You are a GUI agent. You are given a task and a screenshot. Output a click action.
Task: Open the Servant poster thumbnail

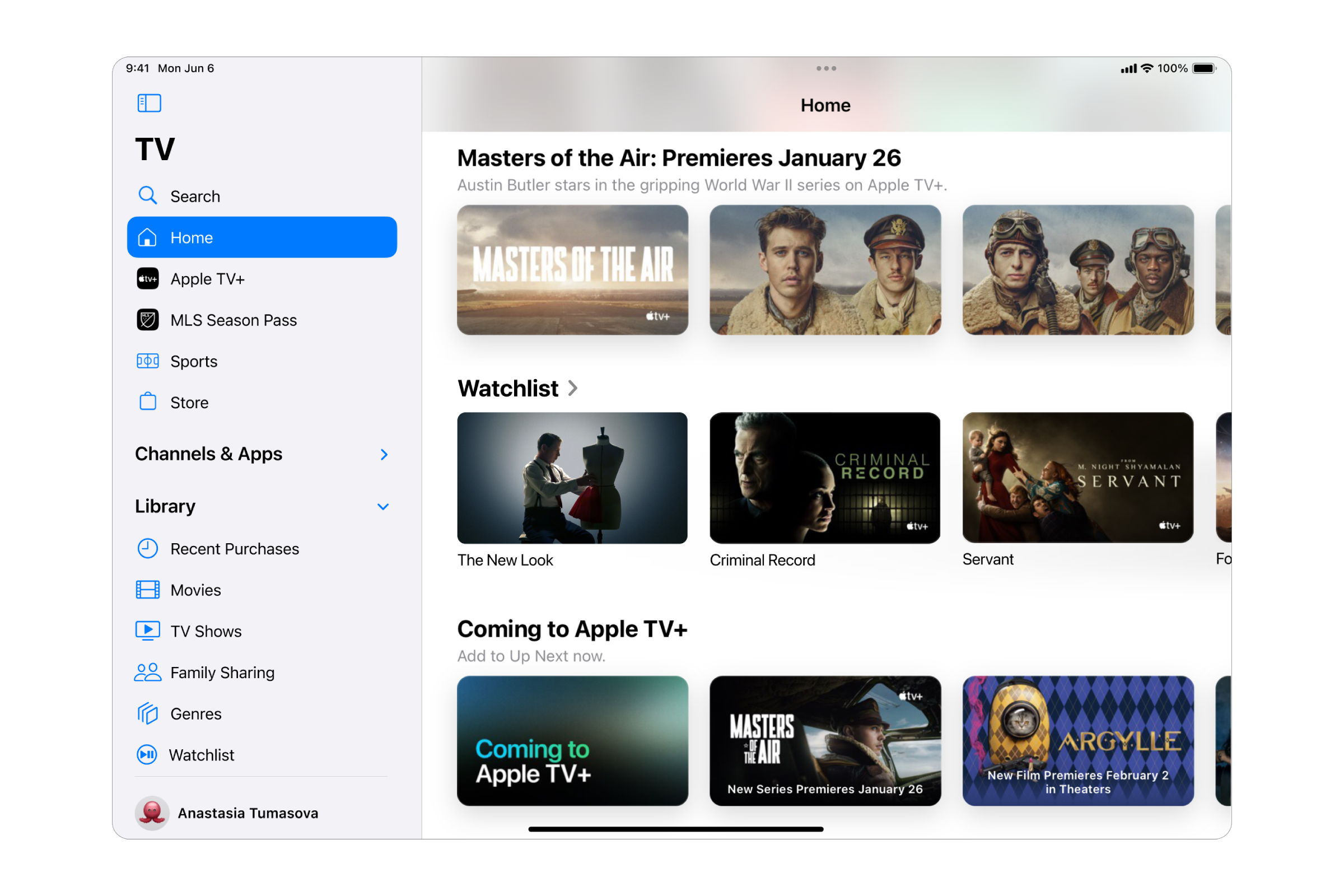point(1079,477)
